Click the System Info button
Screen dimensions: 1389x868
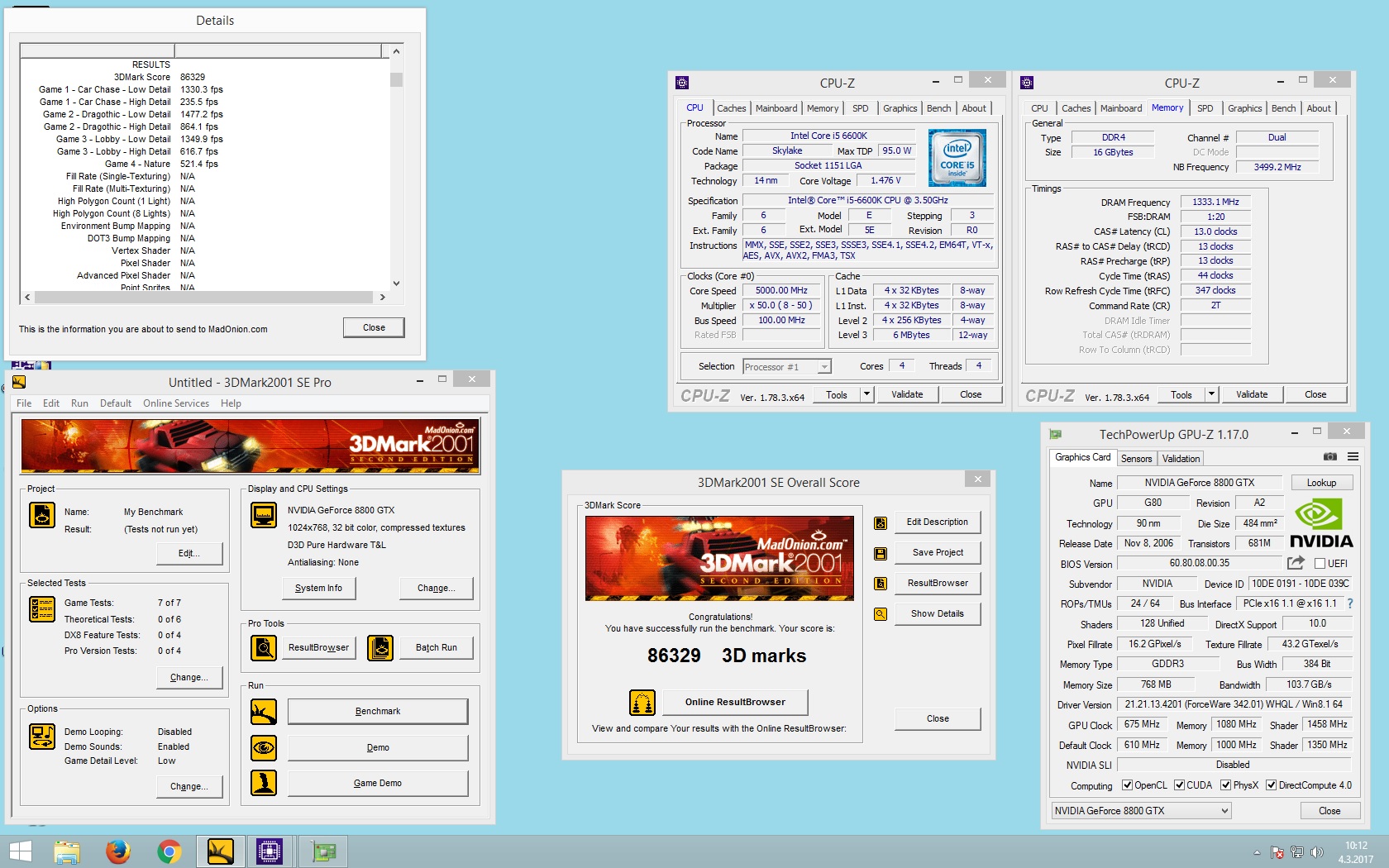click(318, 589)
